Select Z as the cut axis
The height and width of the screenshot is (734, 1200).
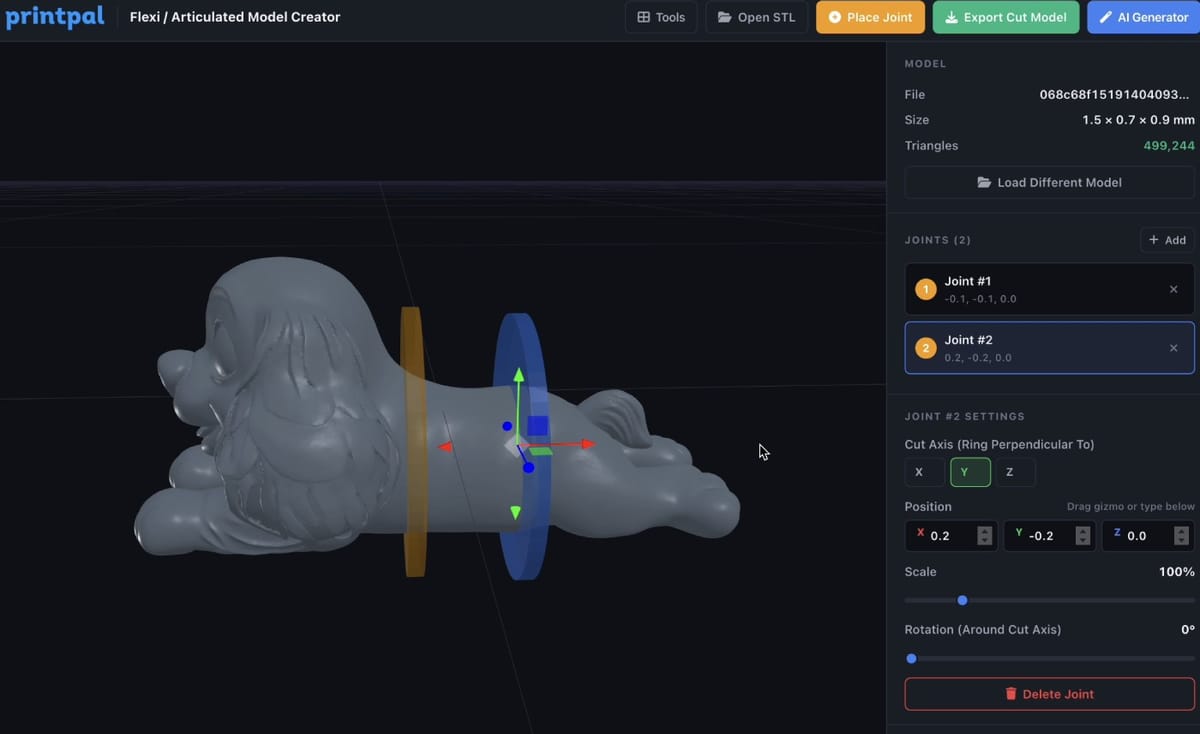[1015, 471]
